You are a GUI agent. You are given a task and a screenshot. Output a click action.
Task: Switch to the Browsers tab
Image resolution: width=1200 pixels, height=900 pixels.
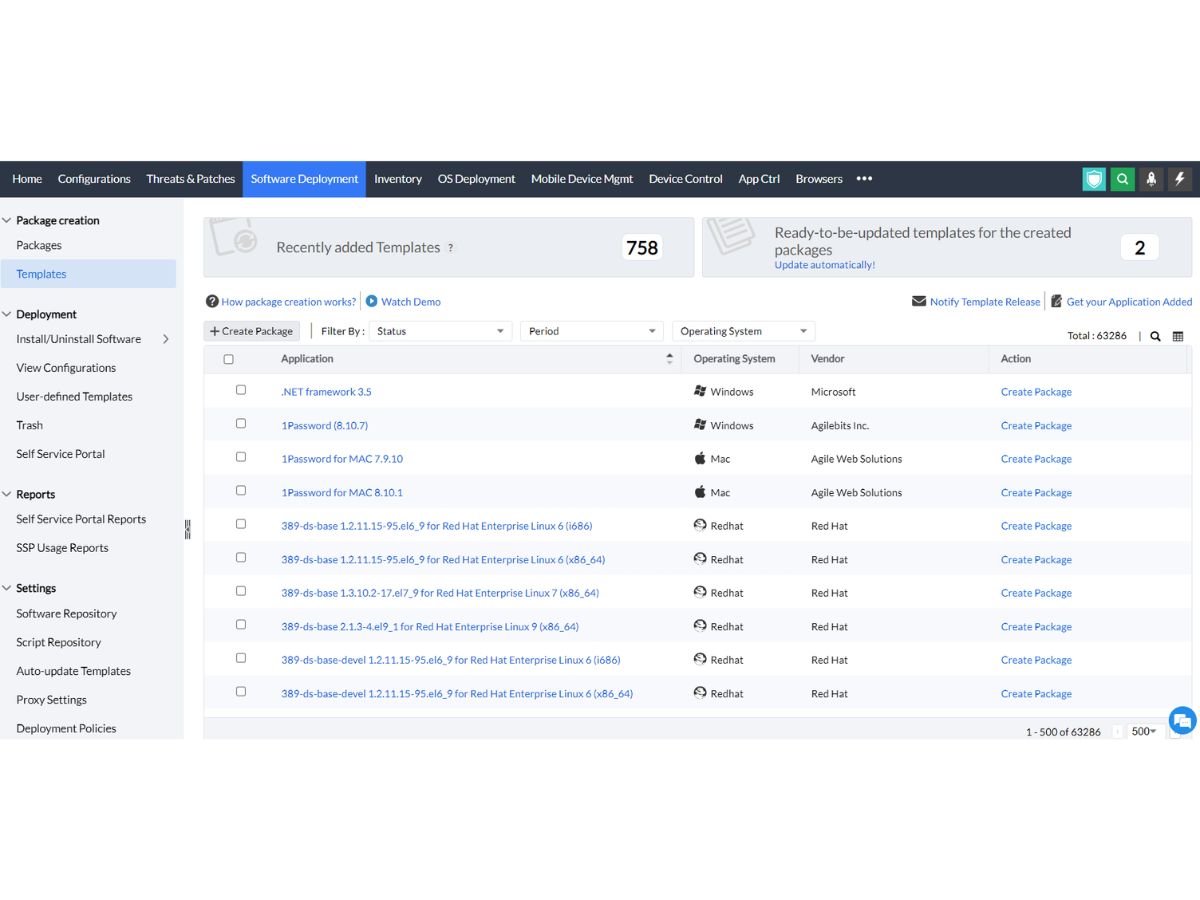819,179
